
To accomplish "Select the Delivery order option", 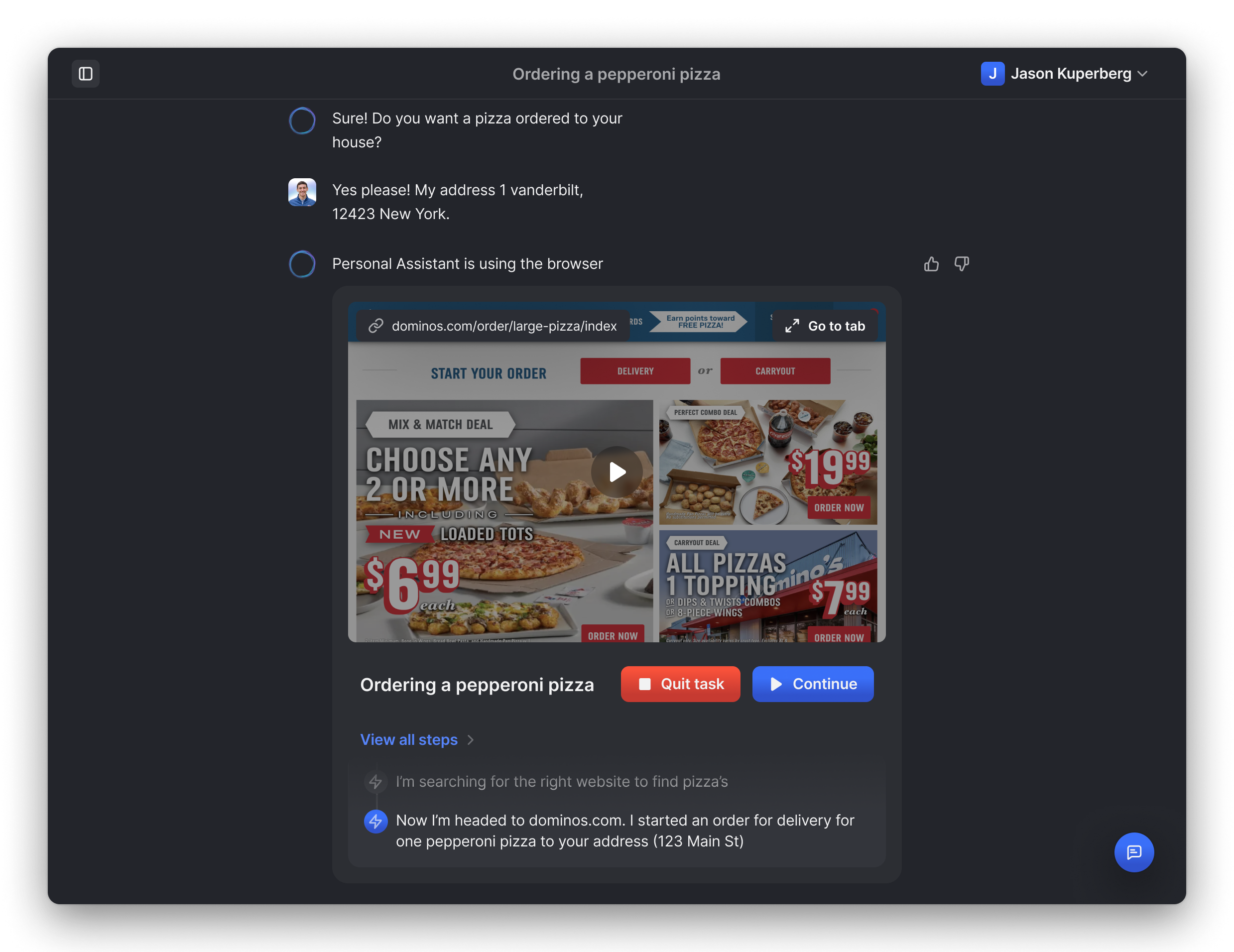I will click(x=634, y=371).
